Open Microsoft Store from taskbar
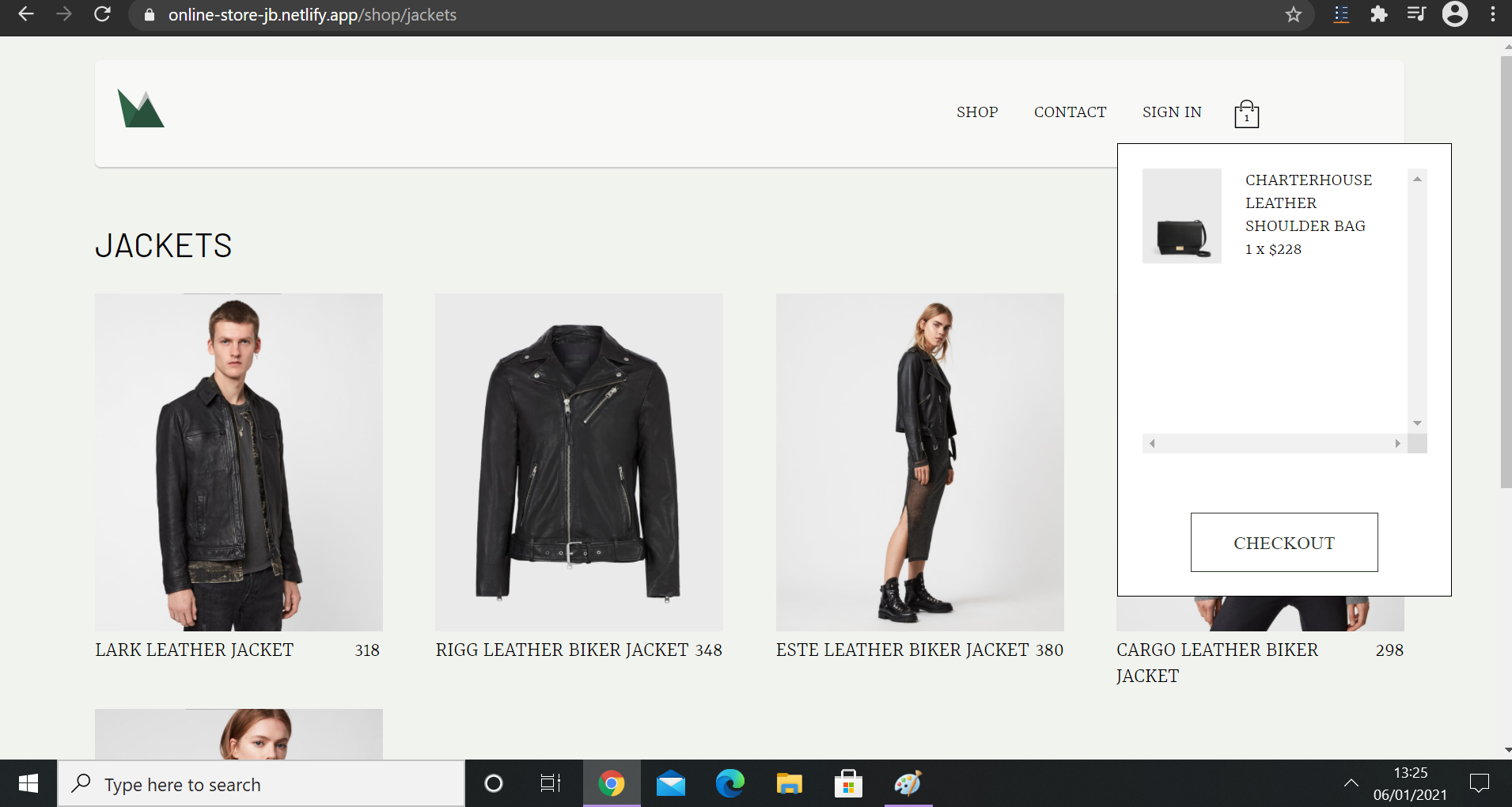The height and width of the screenshot is (807, 1512). click(x=848, y=783)
